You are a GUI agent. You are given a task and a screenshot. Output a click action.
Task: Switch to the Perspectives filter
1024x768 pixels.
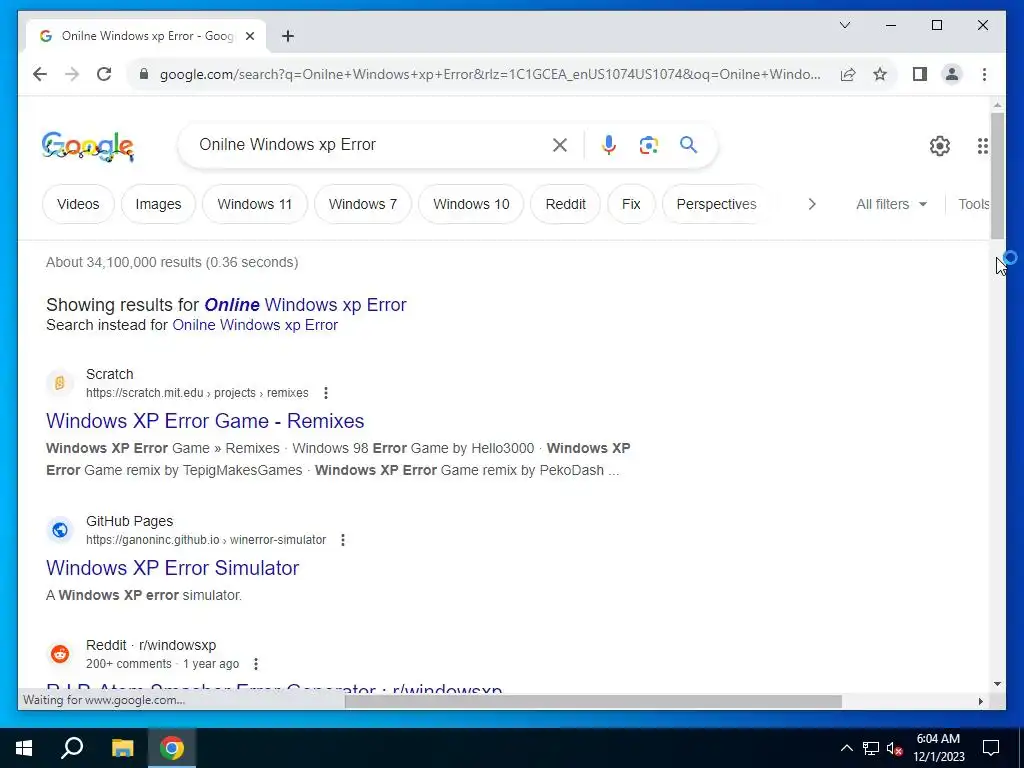tap(716, 204)
